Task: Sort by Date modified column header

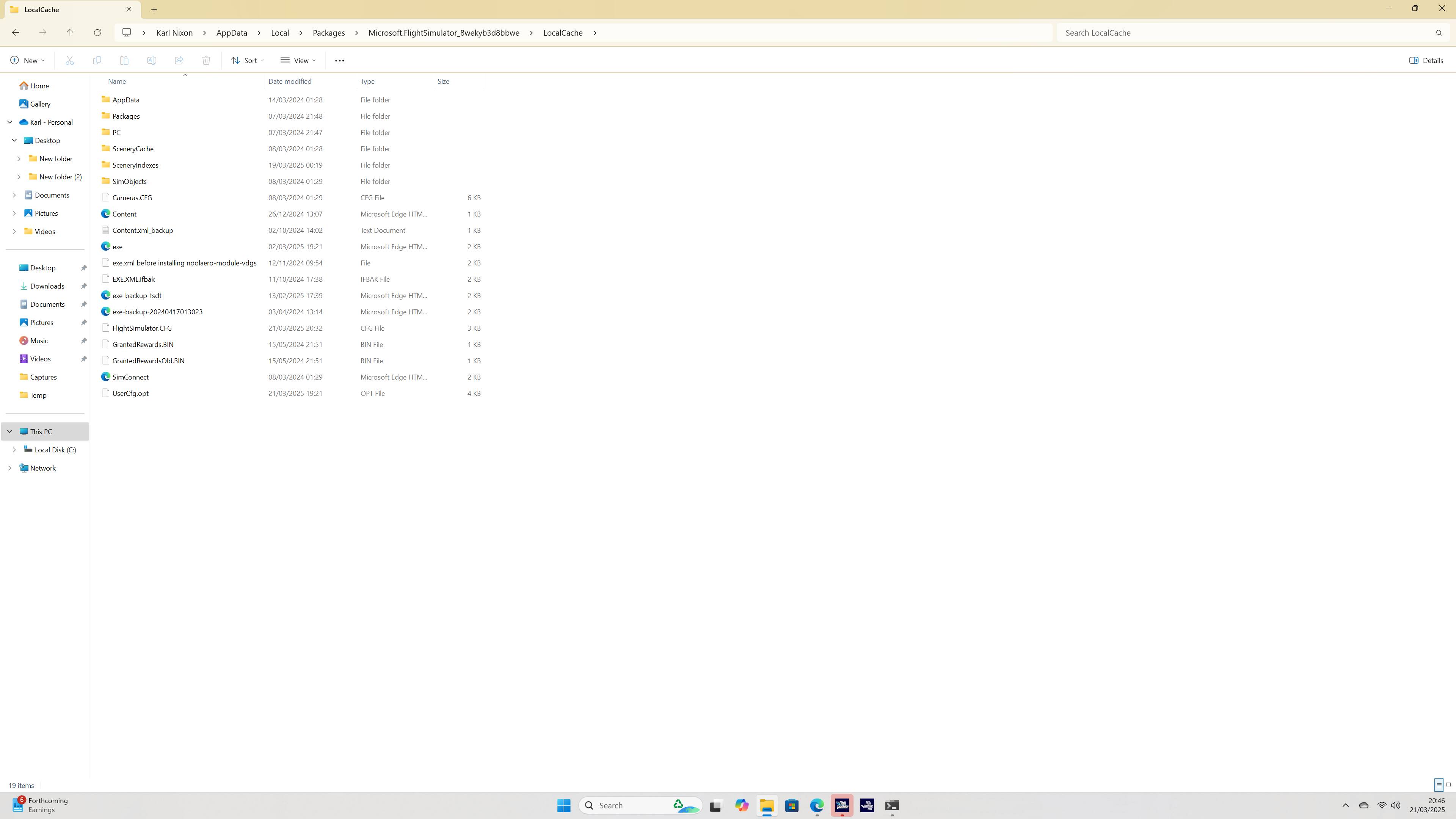Action: click(x=289, y=82)
